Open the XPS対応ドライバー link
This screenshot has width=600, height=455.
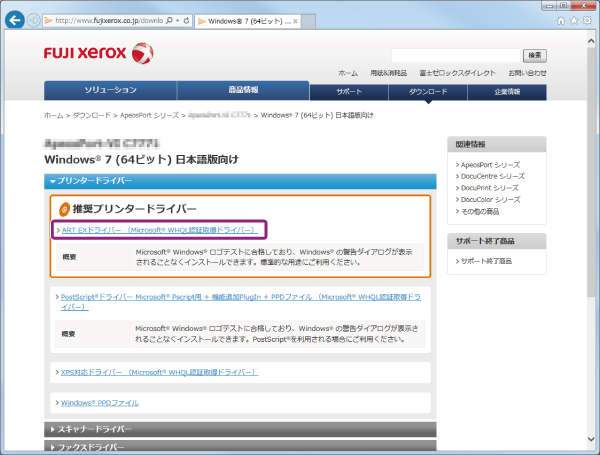click(x=159, y=372)
